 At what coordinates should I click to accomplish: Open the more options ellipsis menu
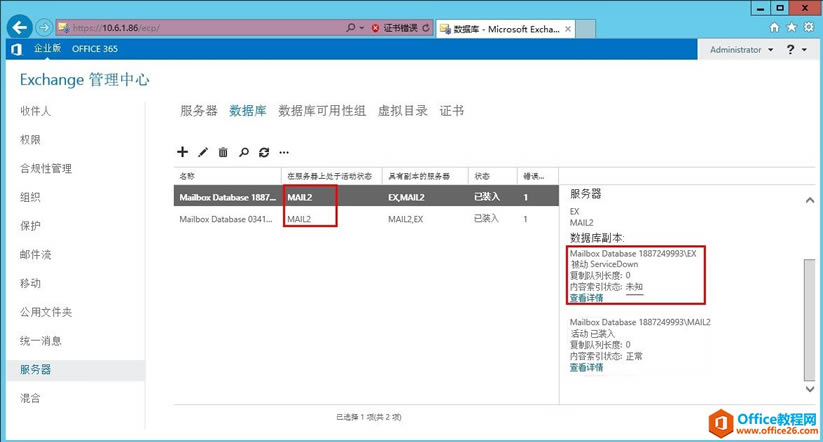point(285,152)
